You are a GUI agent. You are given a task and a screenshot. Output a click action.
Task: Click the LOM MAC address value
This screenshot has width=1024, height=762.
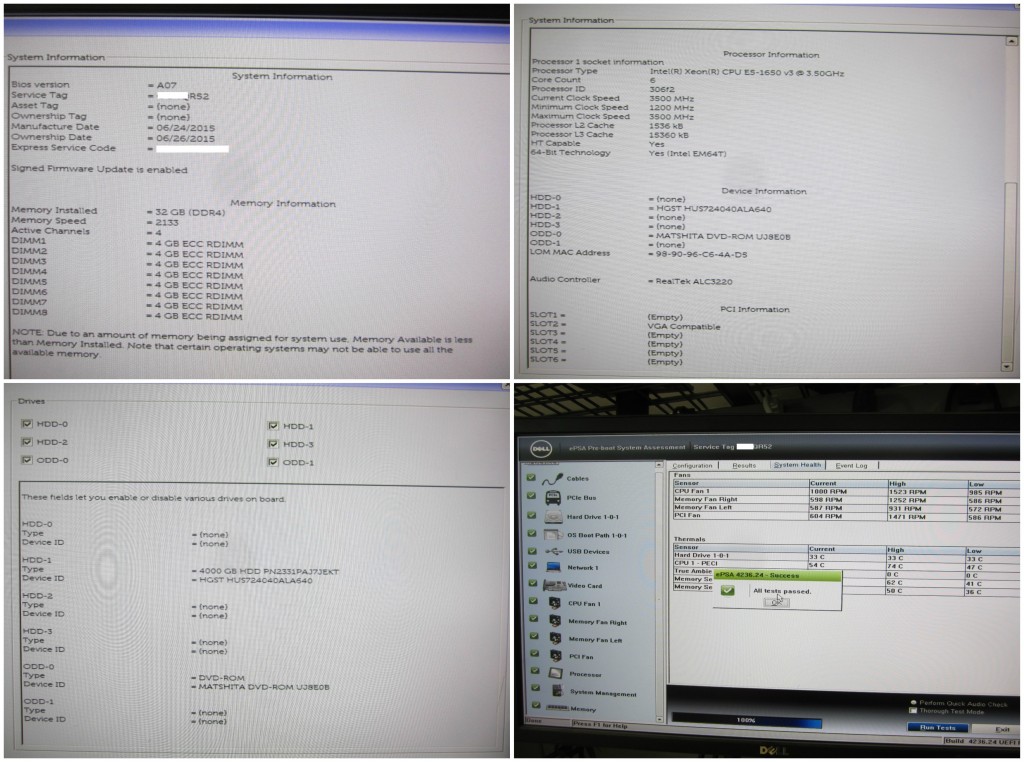coord(701,254)
